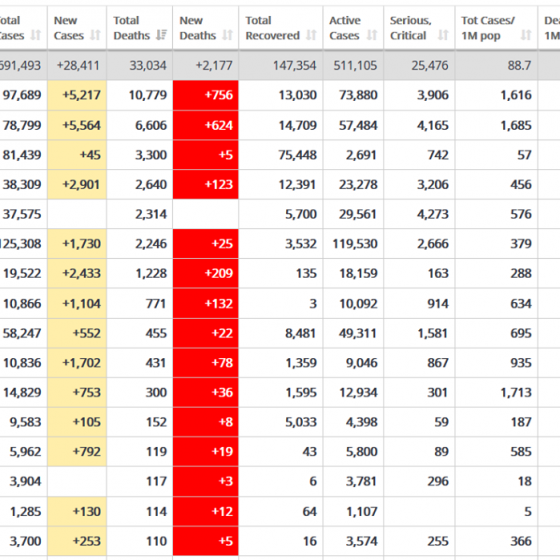560x560 pixels.
Task: Click the sort arrows icon for Total Cases
Action: click(x=35, y=35)
